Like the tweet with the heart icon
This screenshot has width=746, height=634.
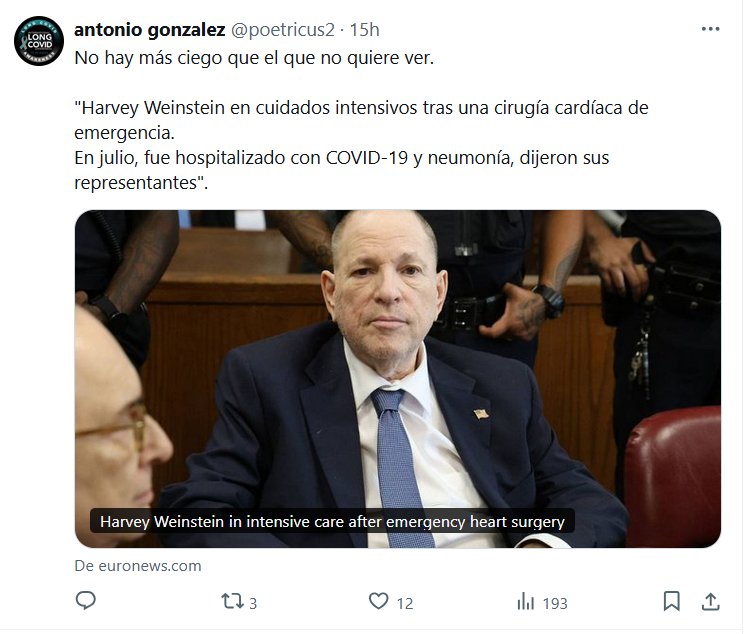pyautogui.click(x=379, y=601)
